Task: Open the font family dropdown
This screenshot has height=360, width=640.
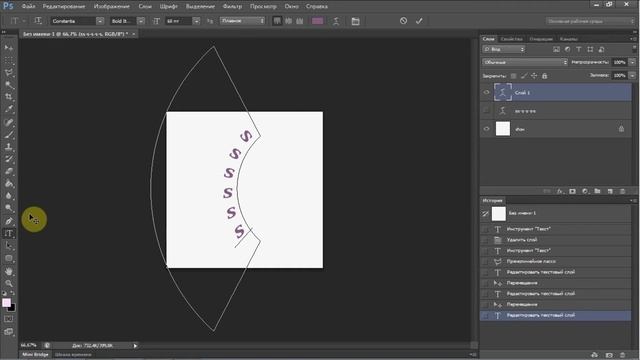Action: [x=100, y=21]
